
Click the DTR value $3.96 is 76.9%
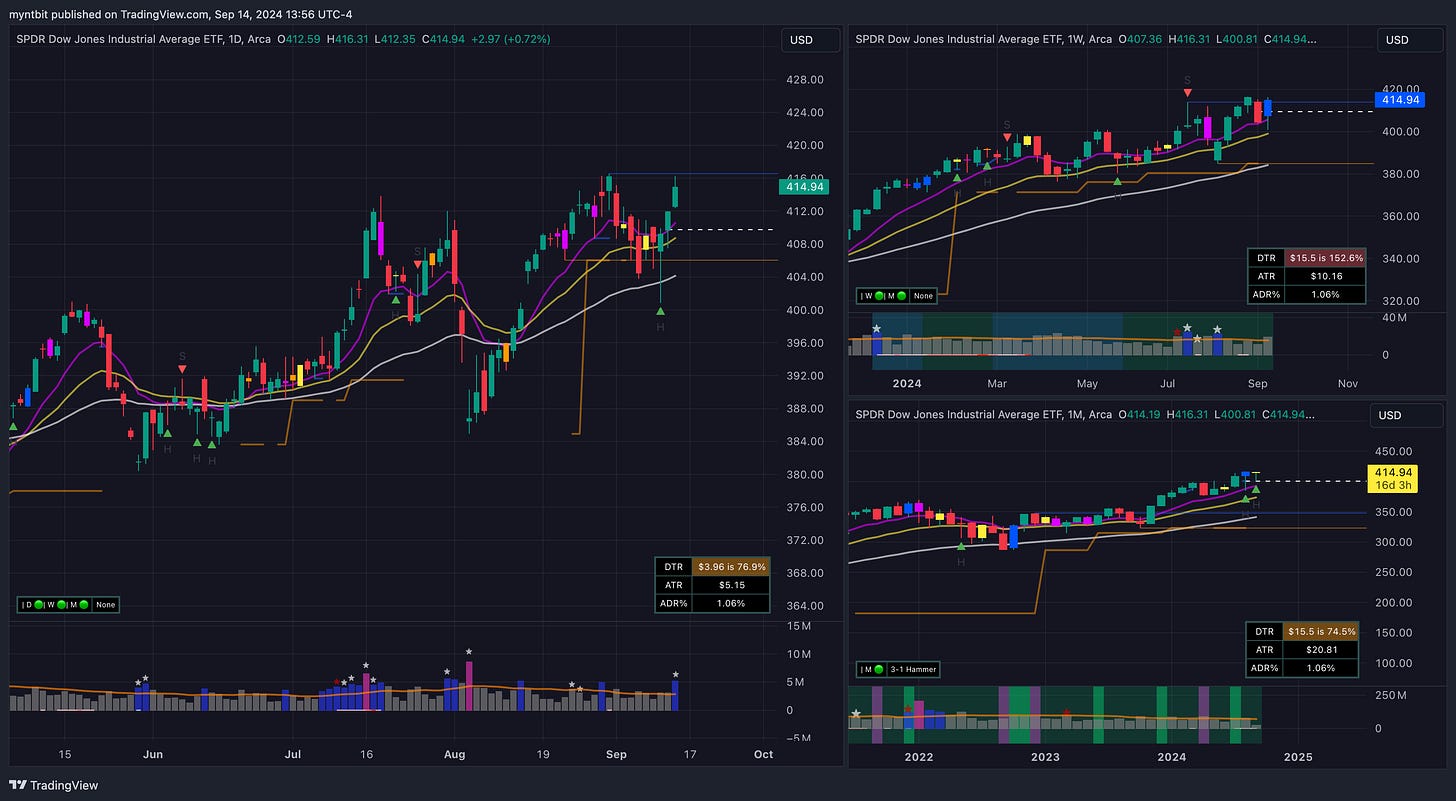click(731, 566)
